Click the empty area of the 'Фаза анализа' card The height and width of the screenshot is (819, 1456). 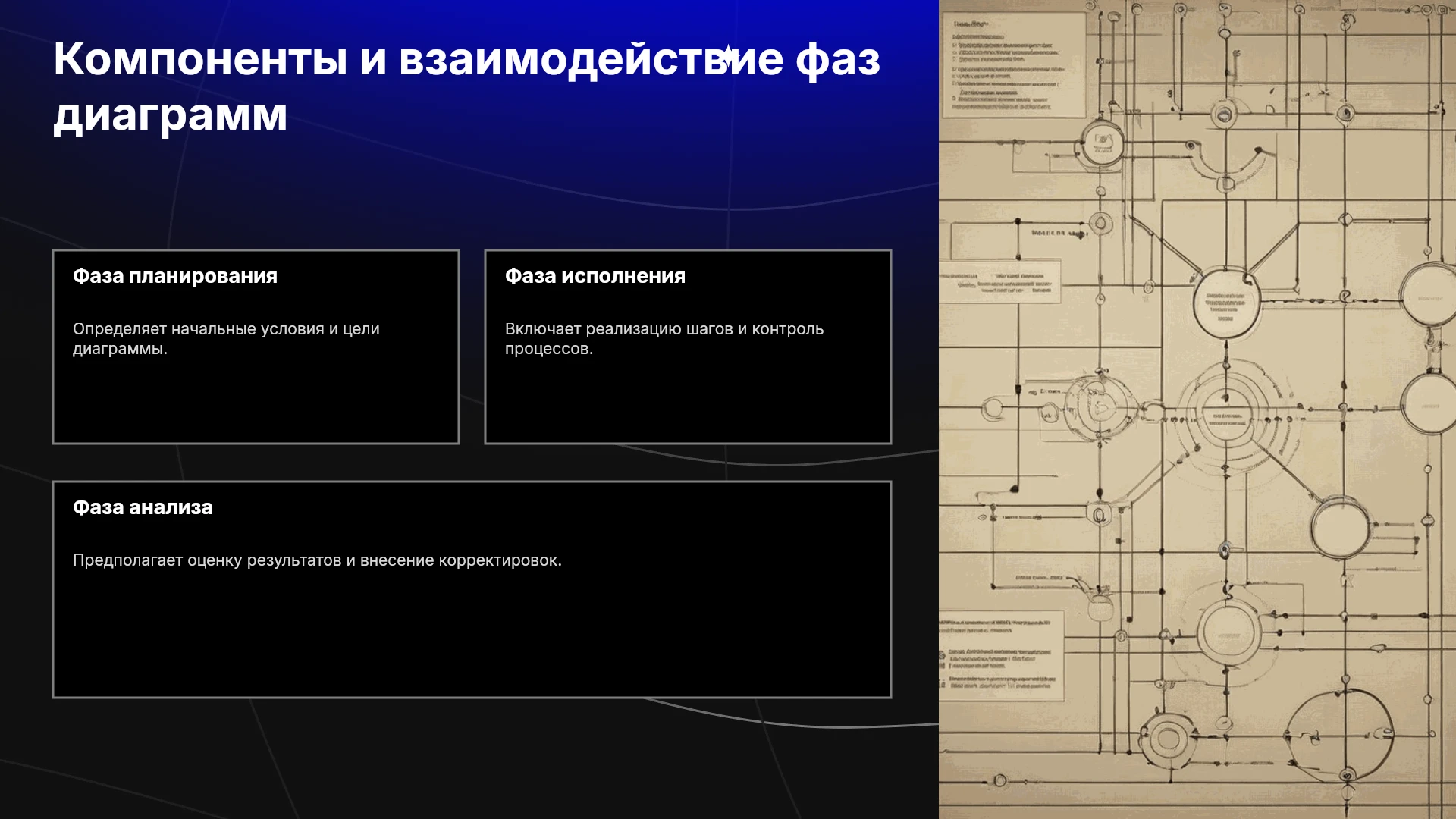[x=472, y=637]
